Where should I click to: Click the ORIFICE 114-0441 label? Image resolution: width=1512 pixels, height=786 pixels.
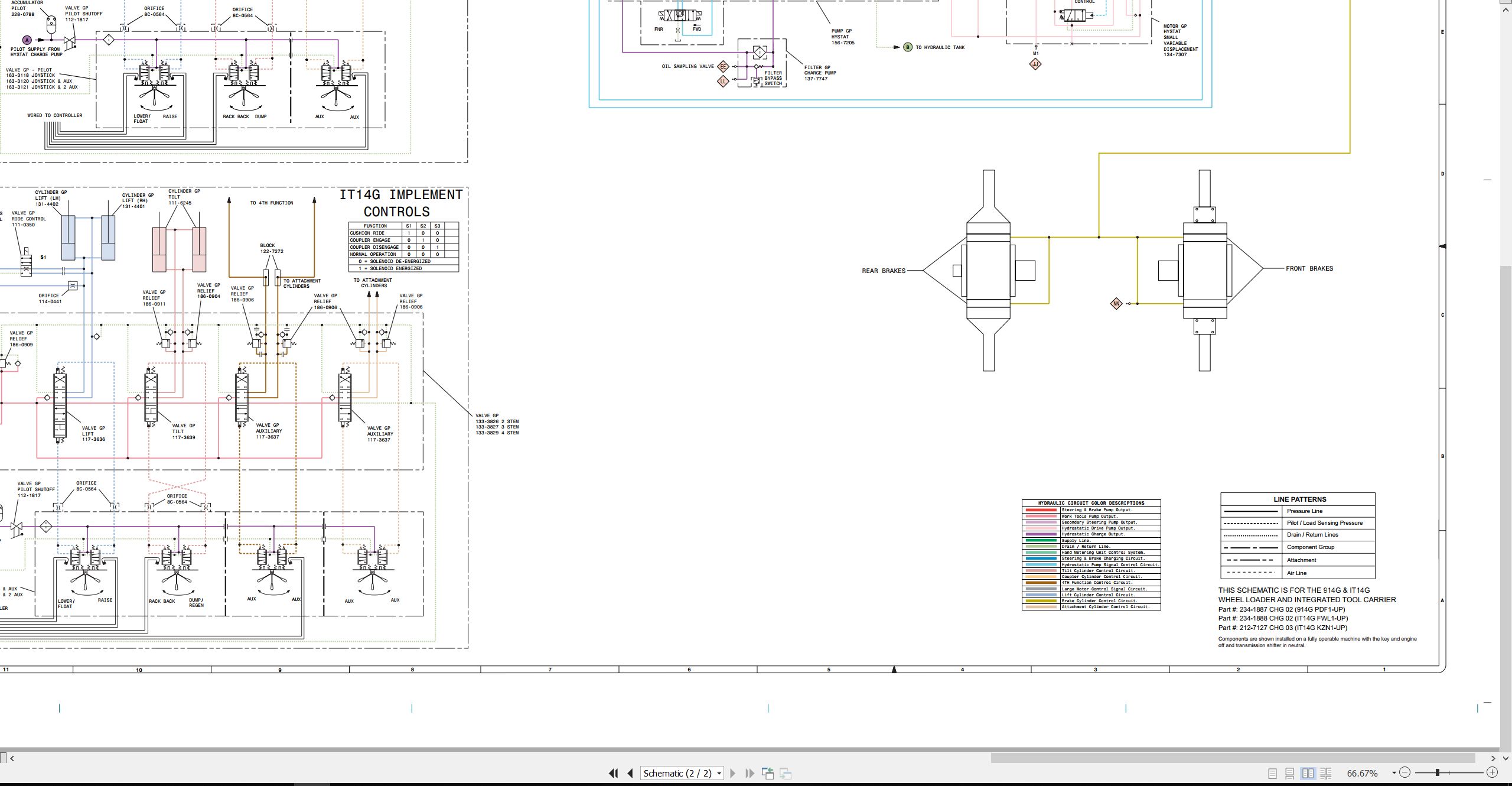coord(50,298)
